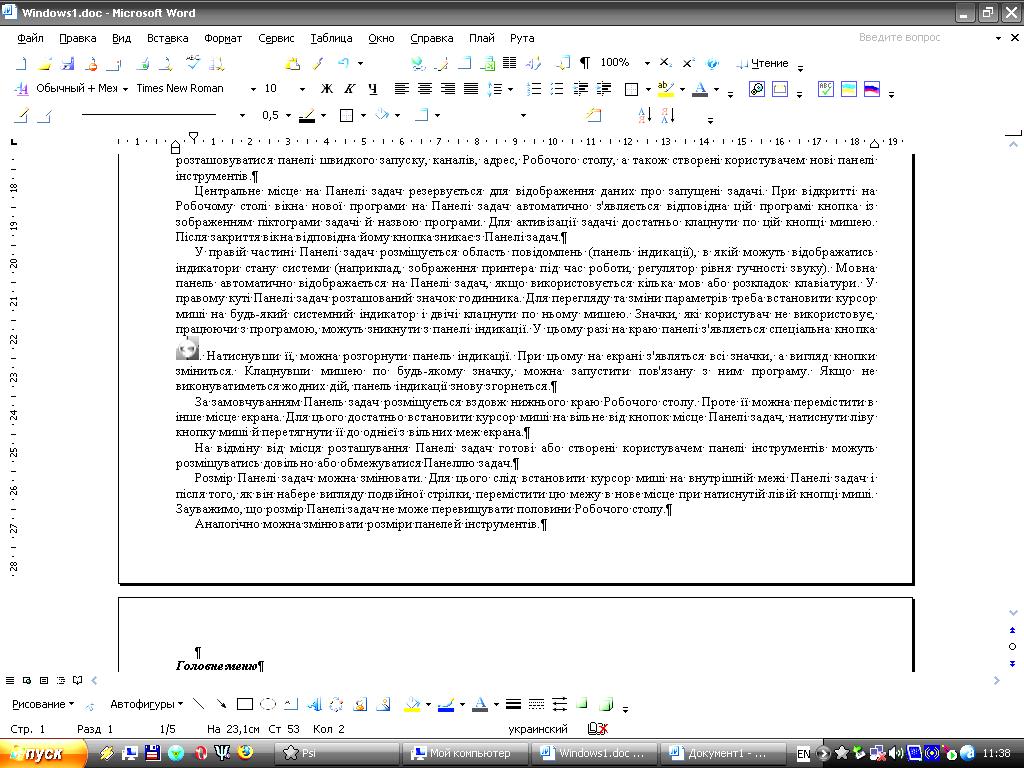Type a question in Введите вопрос box
Viewport: 1024px width, 768px height.
click(x=924, y=38)
